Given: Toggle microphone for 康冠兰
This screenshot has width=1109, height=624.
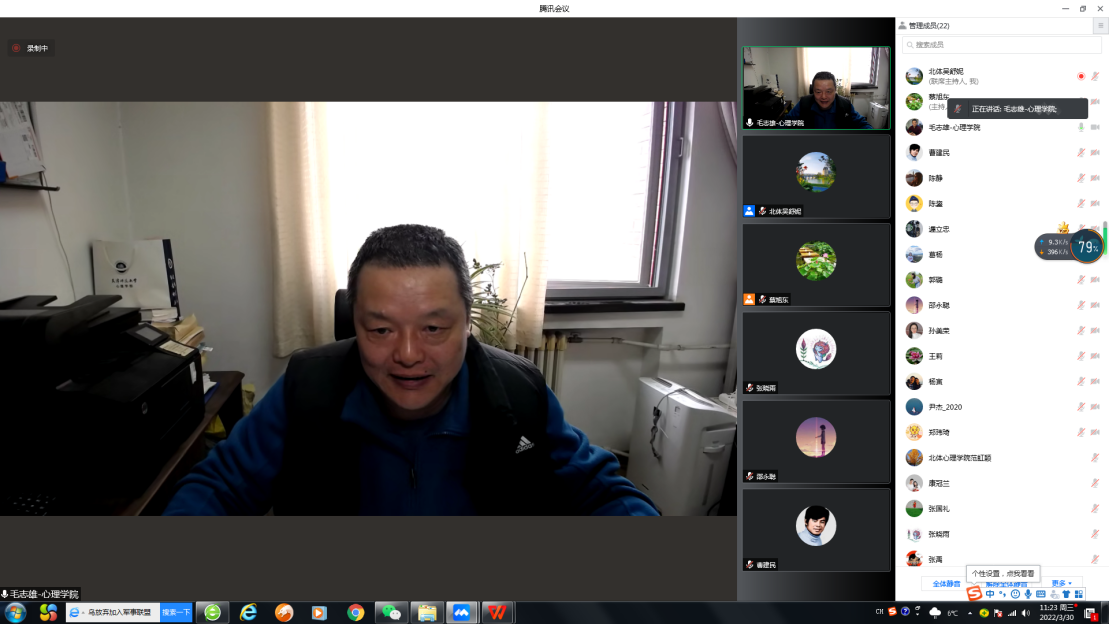Looking at the screenshot, I should click(x=1095, y=483).
